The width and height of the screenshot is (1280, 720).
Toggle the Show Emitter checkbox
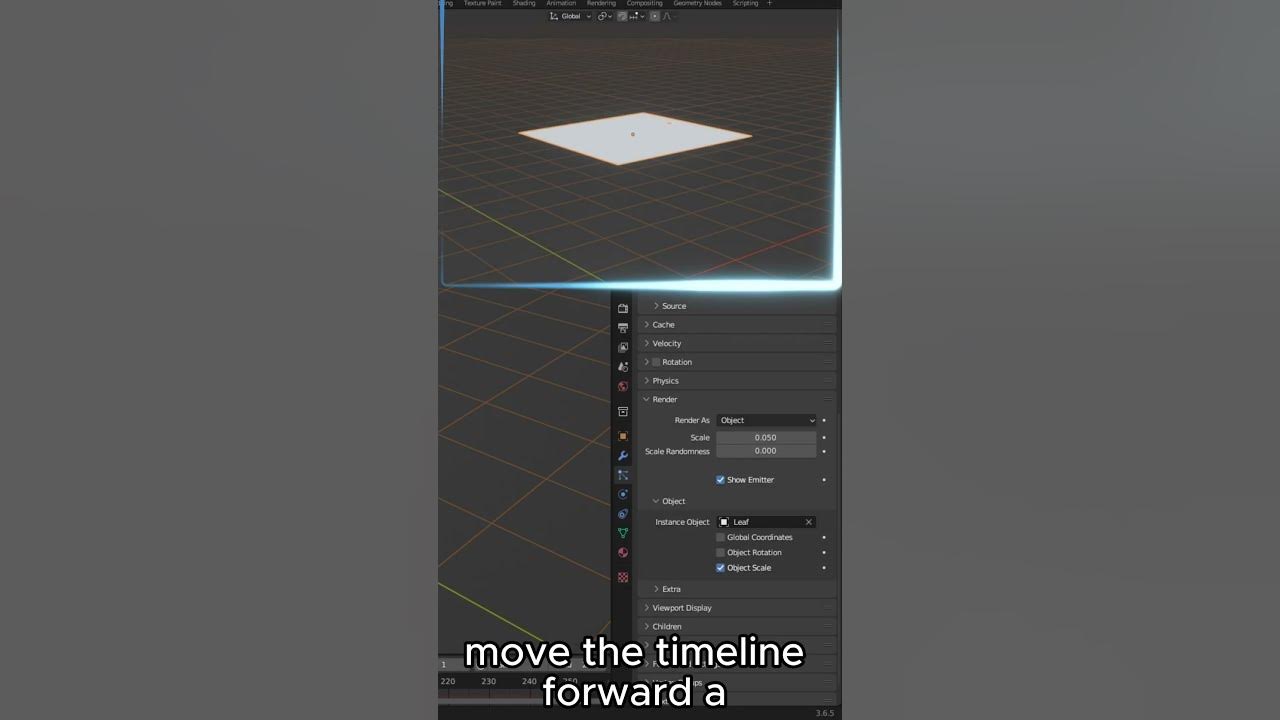720,480
